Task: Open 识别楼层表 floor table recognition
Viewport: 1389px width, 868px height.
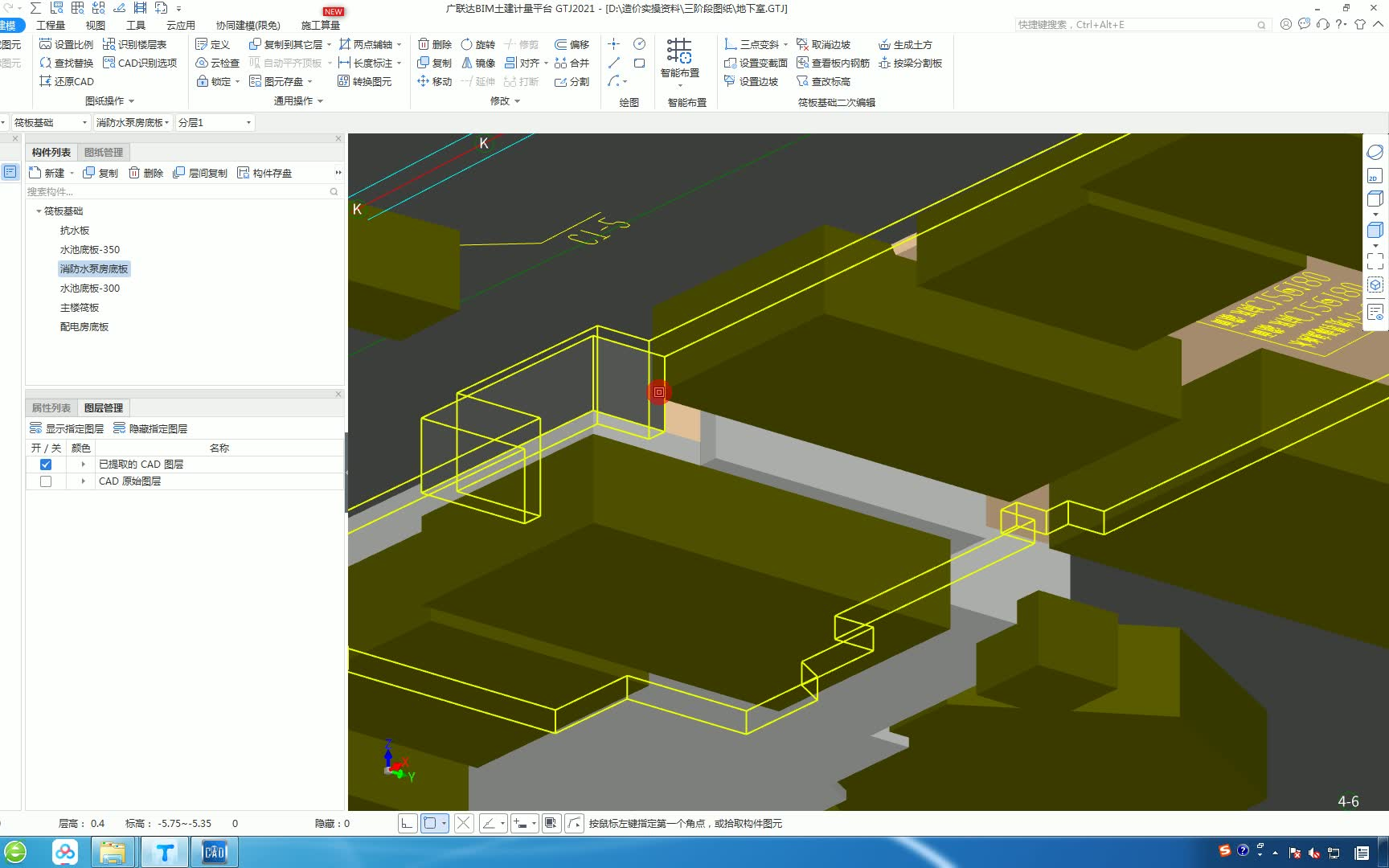Action: point(134,44)
